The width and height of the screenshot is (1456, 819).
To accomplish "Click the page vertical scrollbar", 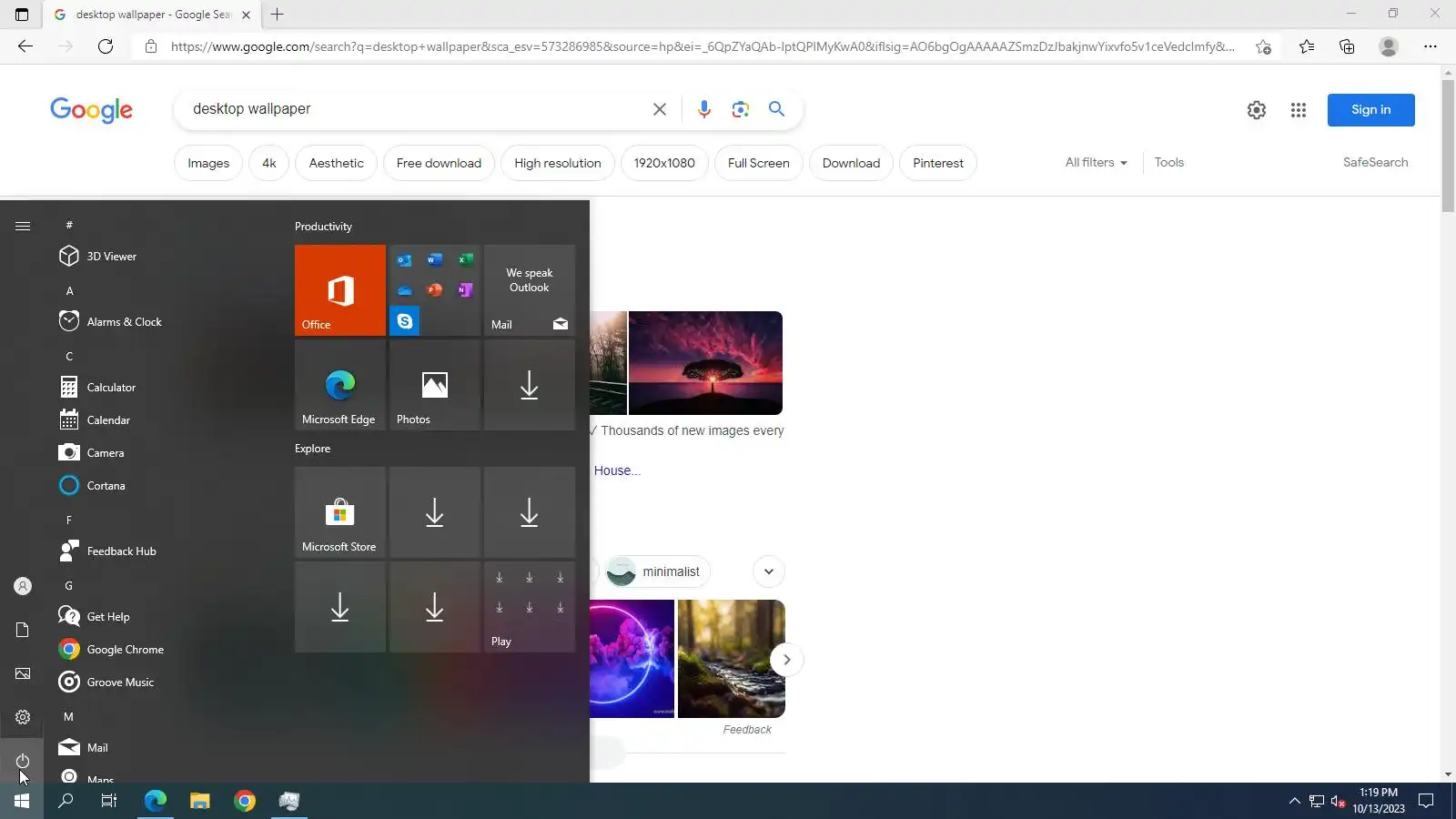I will [x=1448, y=146].
